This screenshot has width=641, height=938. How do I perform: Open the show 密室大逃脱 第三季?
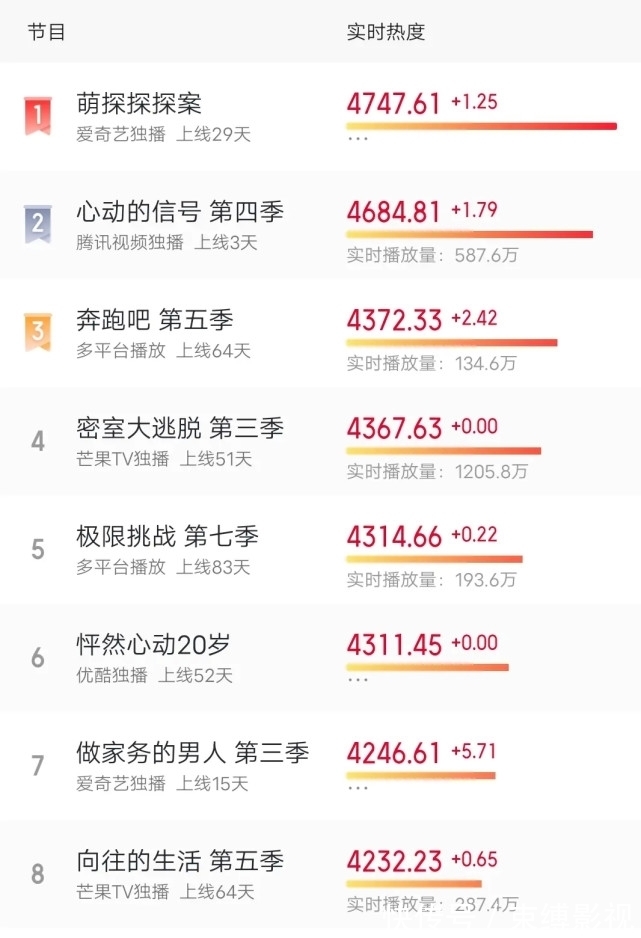click(181, 428)
